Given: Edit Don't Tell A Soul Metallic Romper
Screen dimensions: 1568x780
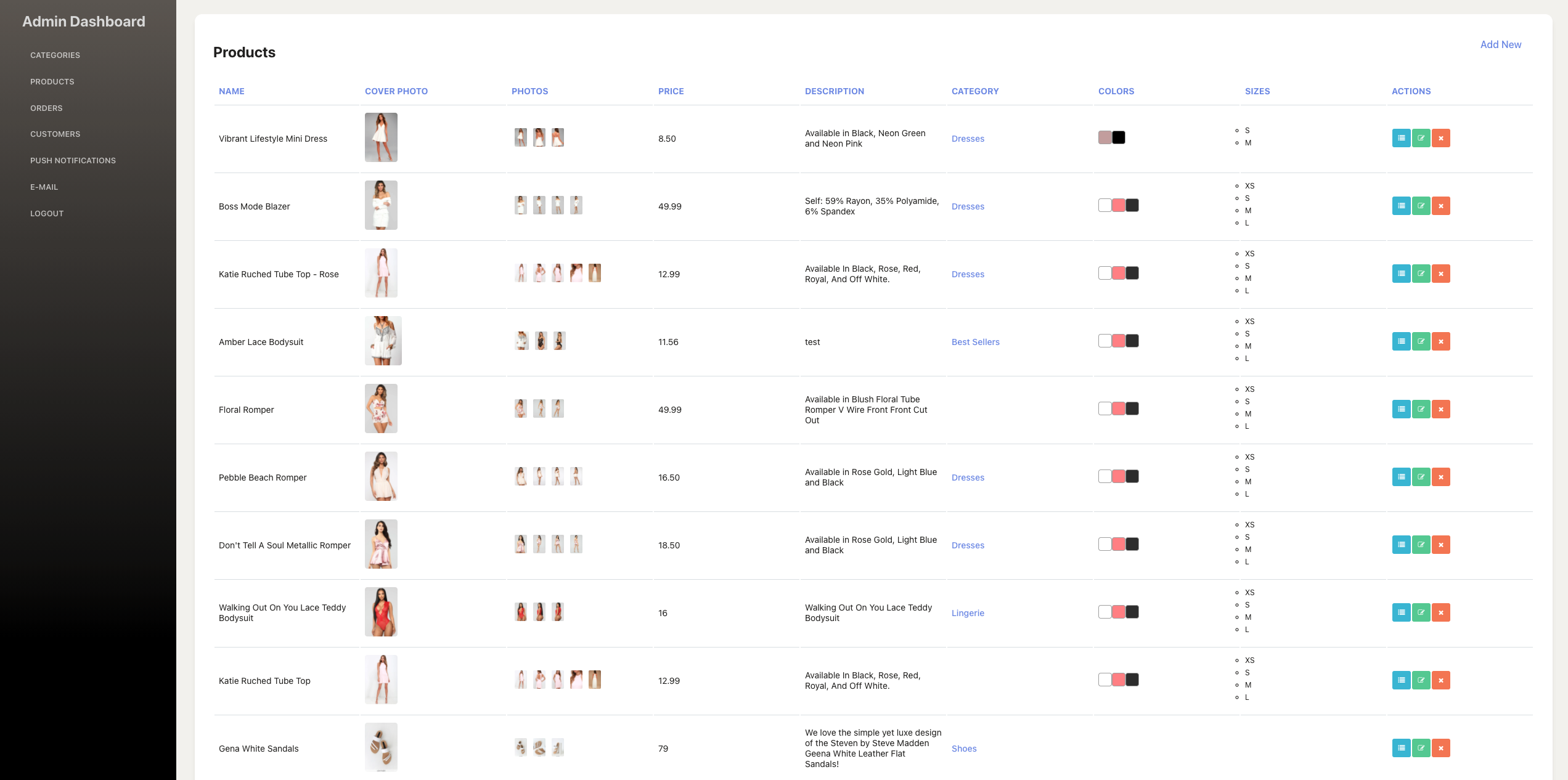Looking at the screenshot, I should point(1421,545).
